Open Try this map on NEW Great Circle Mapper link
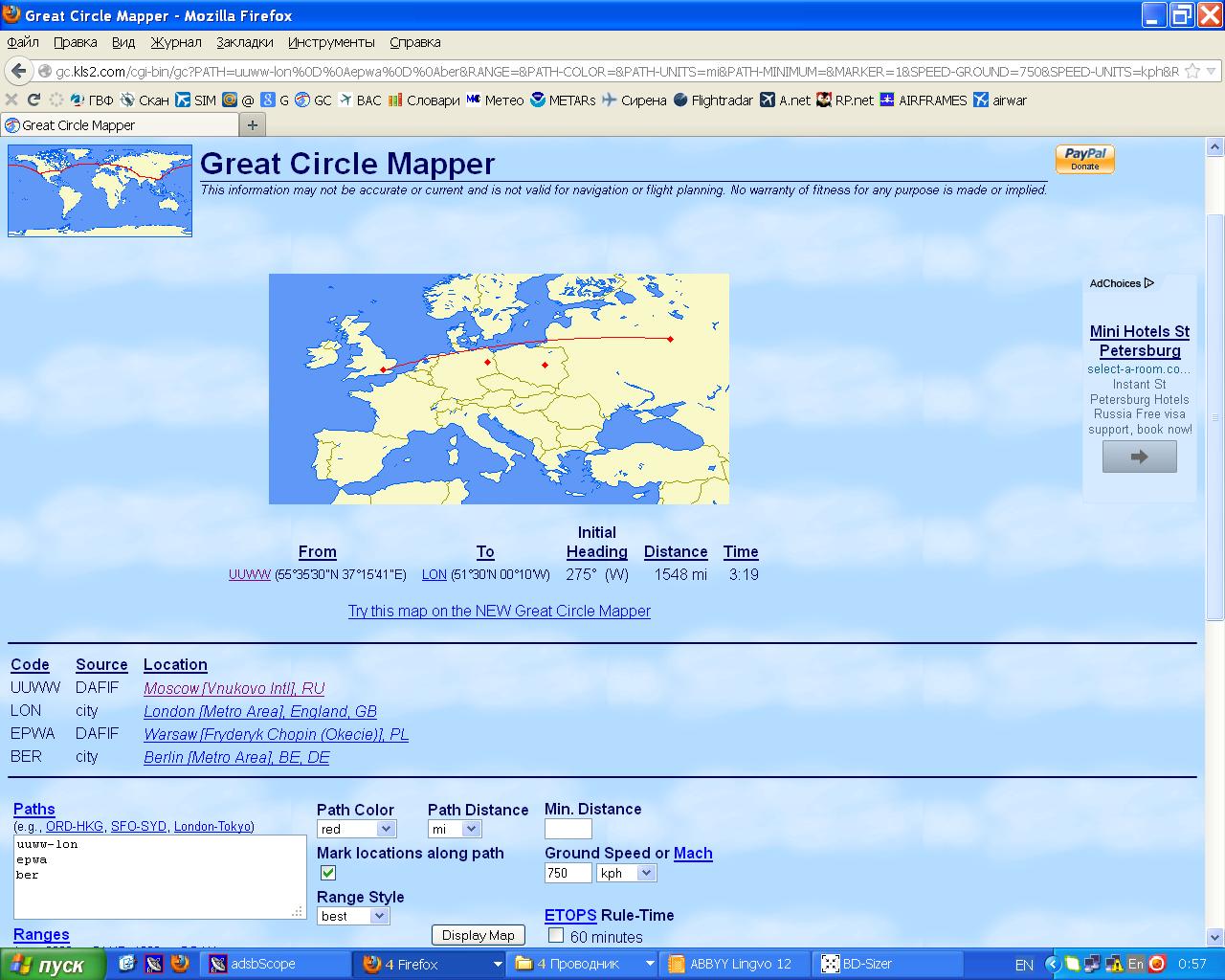The height and width of the screenshot is (980, 1225). point(500,611)
